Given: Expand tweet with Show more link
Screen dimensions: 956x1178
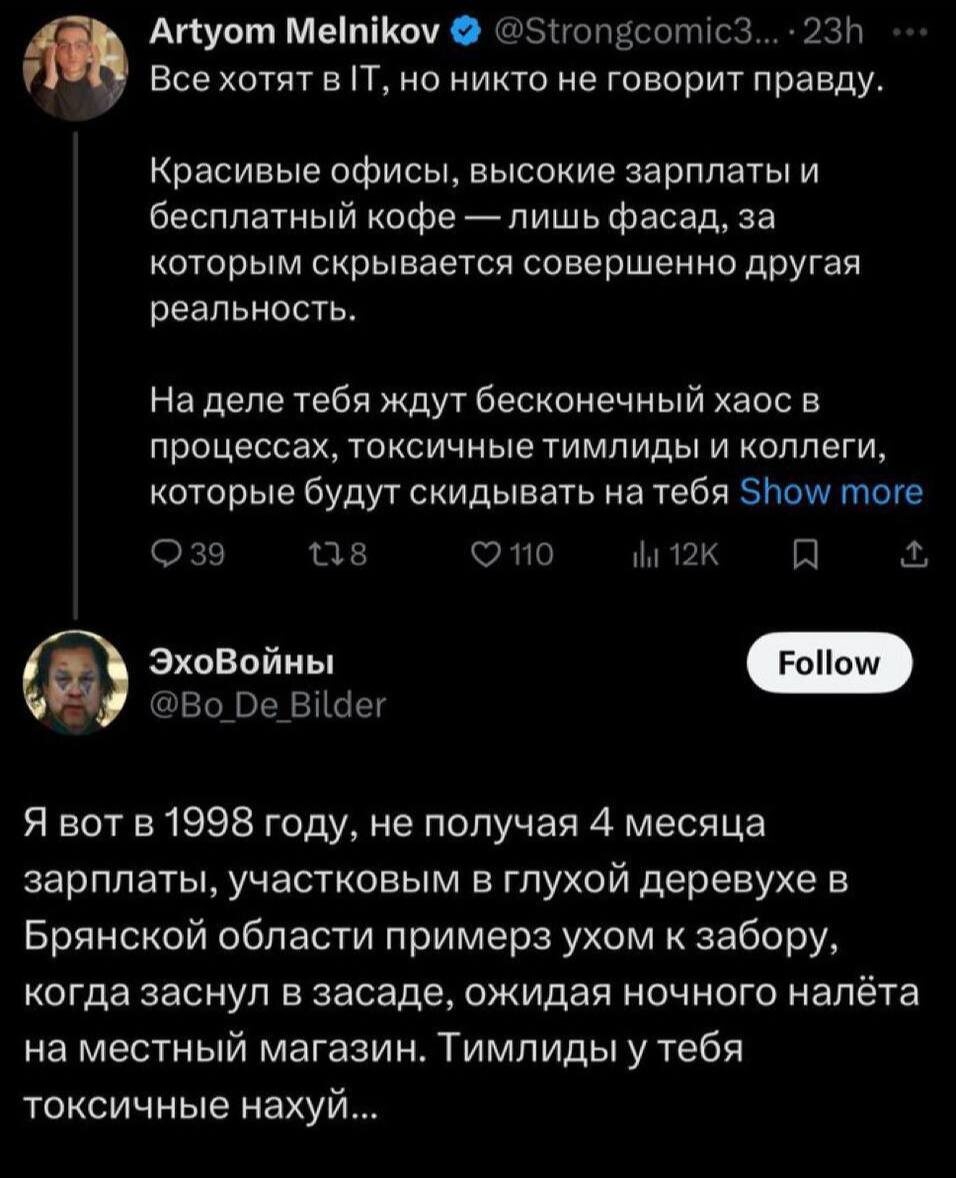Looking at the screenshot, I should pos(831,492).
